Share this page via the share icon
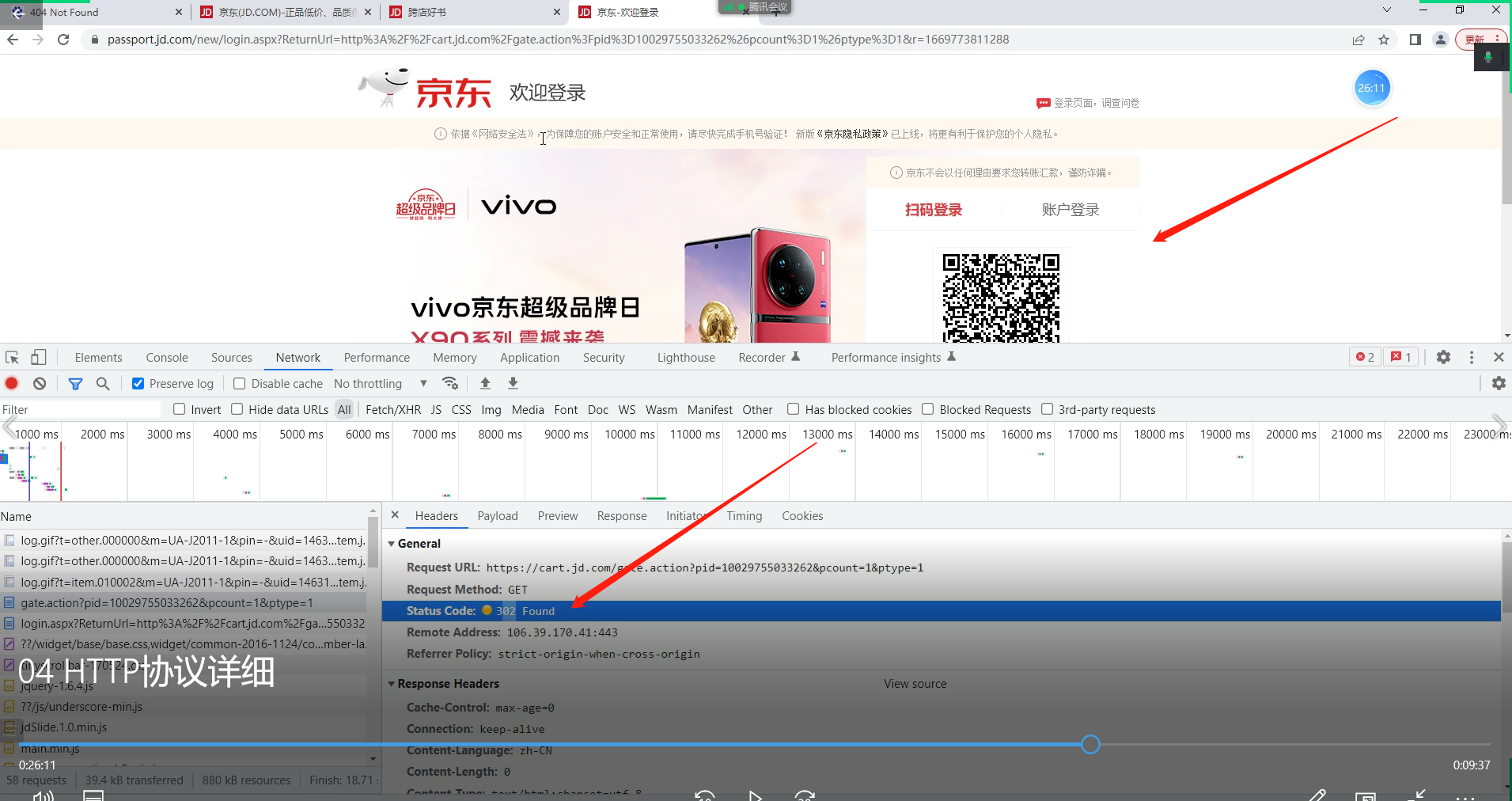 (x=1359, y=40)
